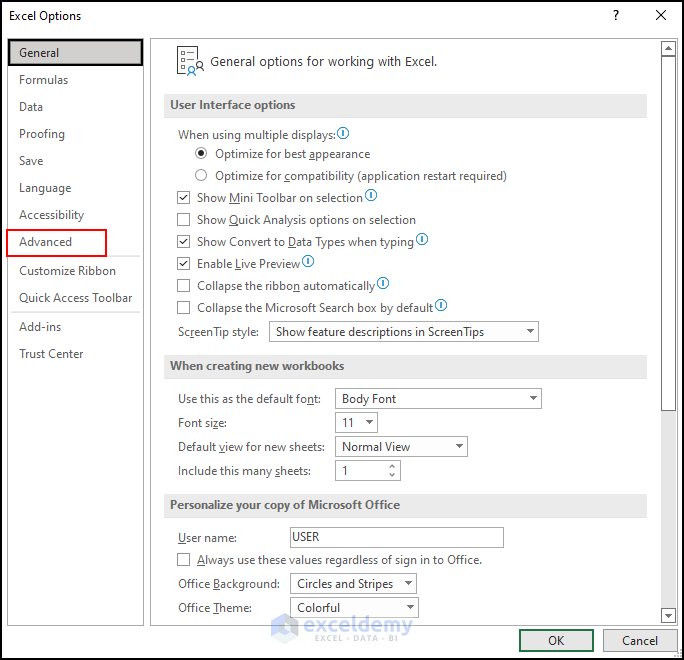
Task: Open the Office Theme dropdown
Action: pos(354,608)
